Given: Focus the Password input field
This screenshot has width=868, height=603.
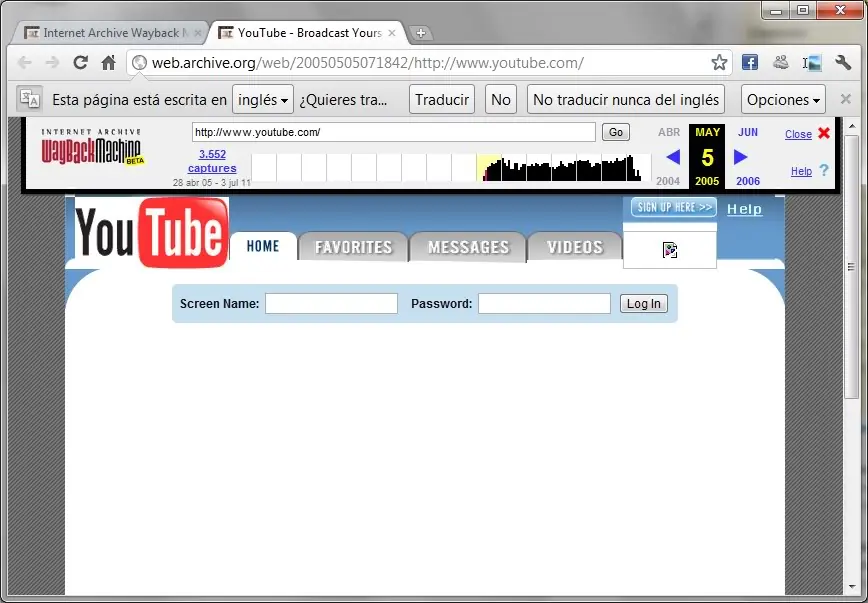Looking at the screenshot, I should pyautogui.click(x=544, y=303).
